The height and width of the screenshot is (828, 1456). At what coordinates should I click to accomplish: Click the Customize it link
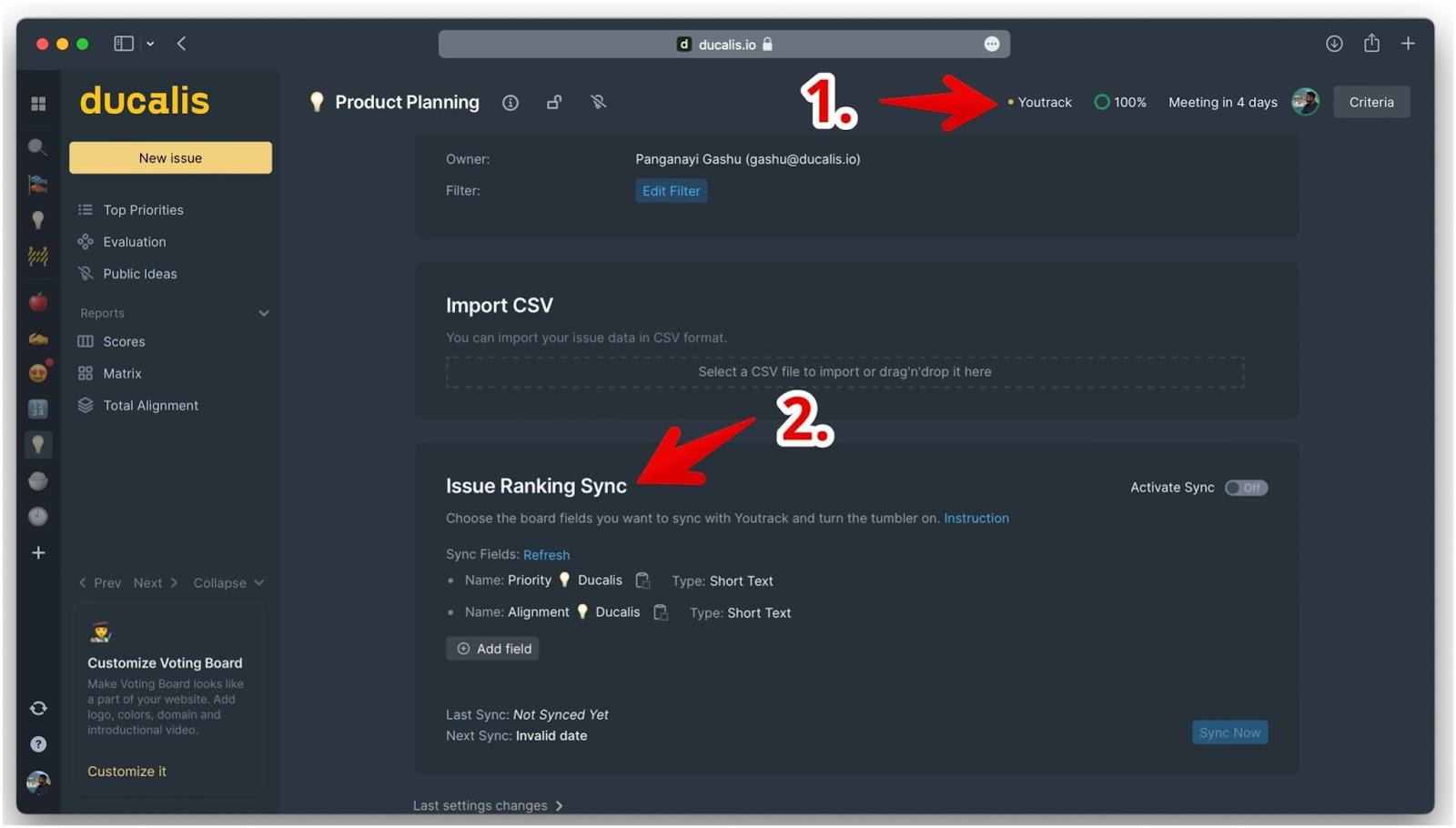coord(126,772)
